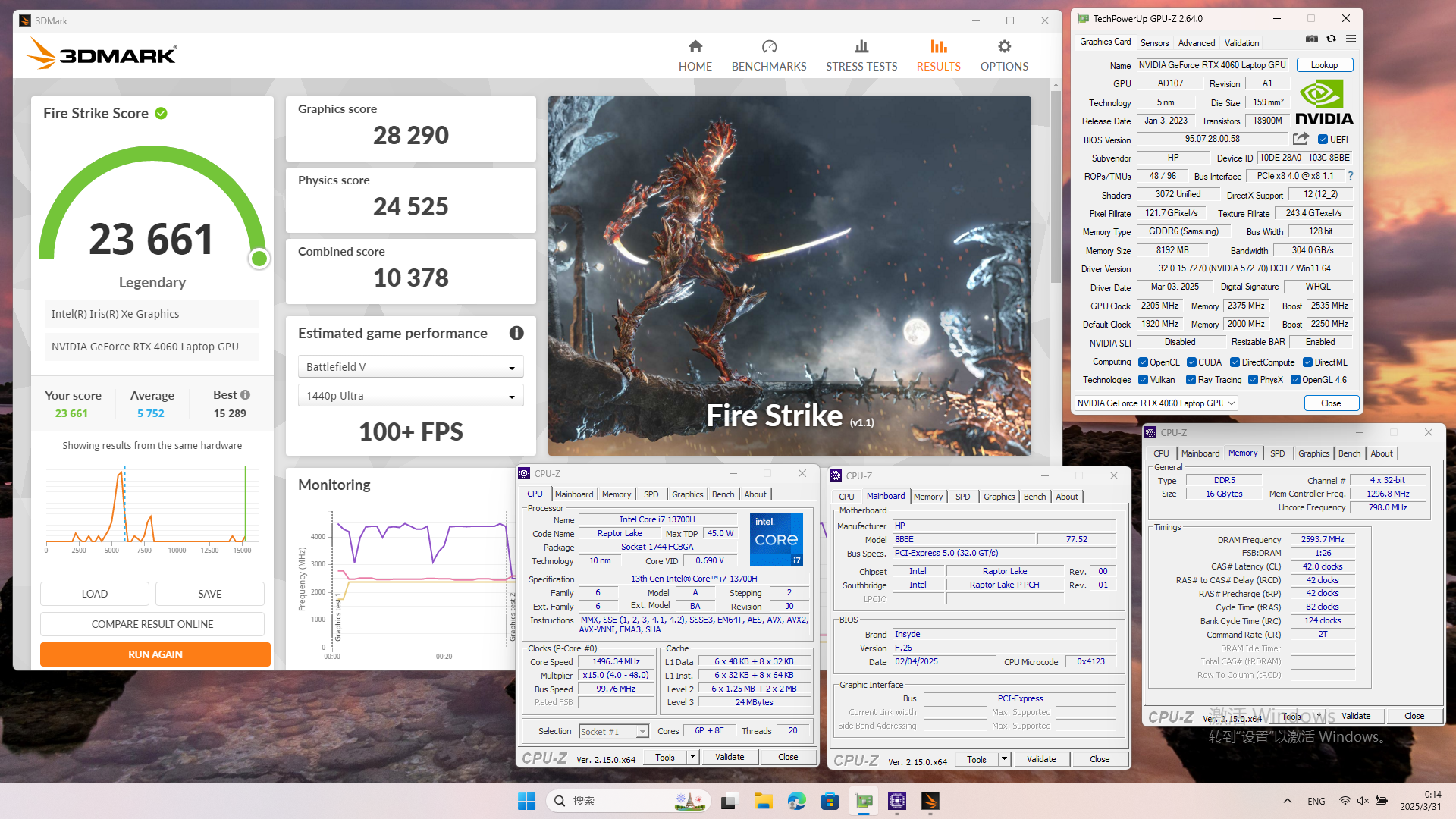Switch to GPU-Z in the taskbar
The image size is (1456, 819).
pyautogui.click(x=864, y=801)
